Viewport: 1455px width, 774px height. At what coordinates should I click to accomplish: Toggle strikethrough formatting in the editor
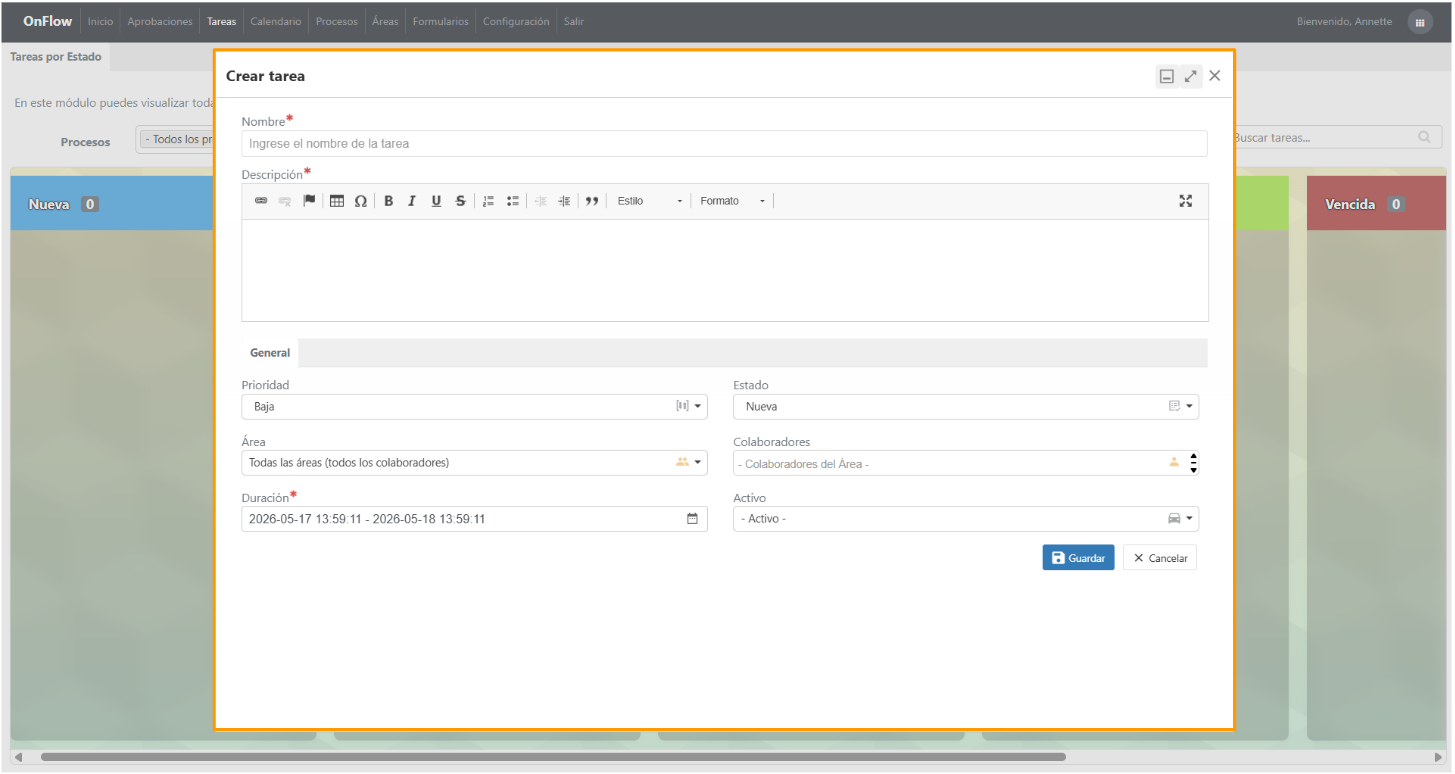click(x=460, y=201)
